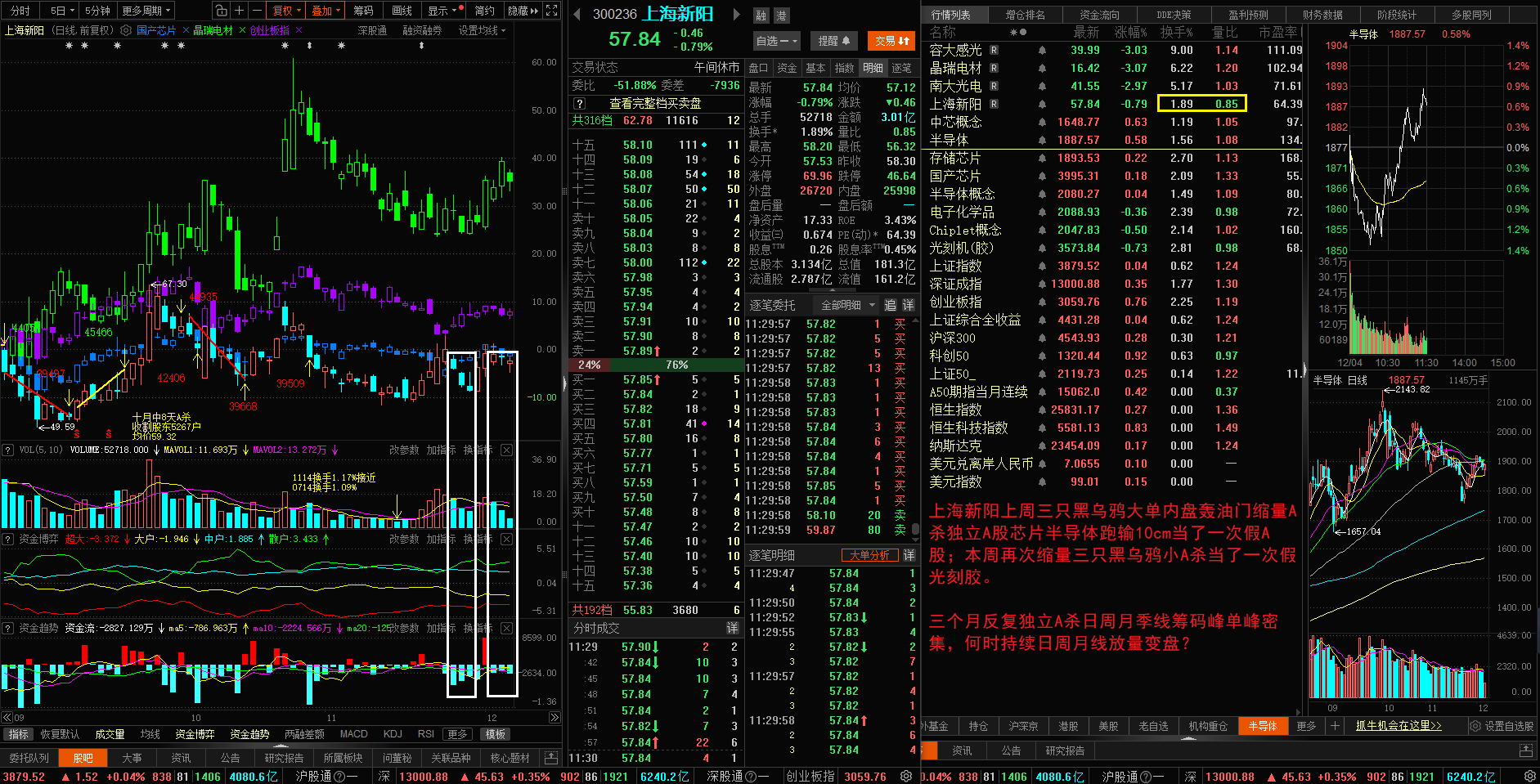The image size is (1540, 784).
Task: Switch chart to 5分钟 period
Action: (97, 11)
